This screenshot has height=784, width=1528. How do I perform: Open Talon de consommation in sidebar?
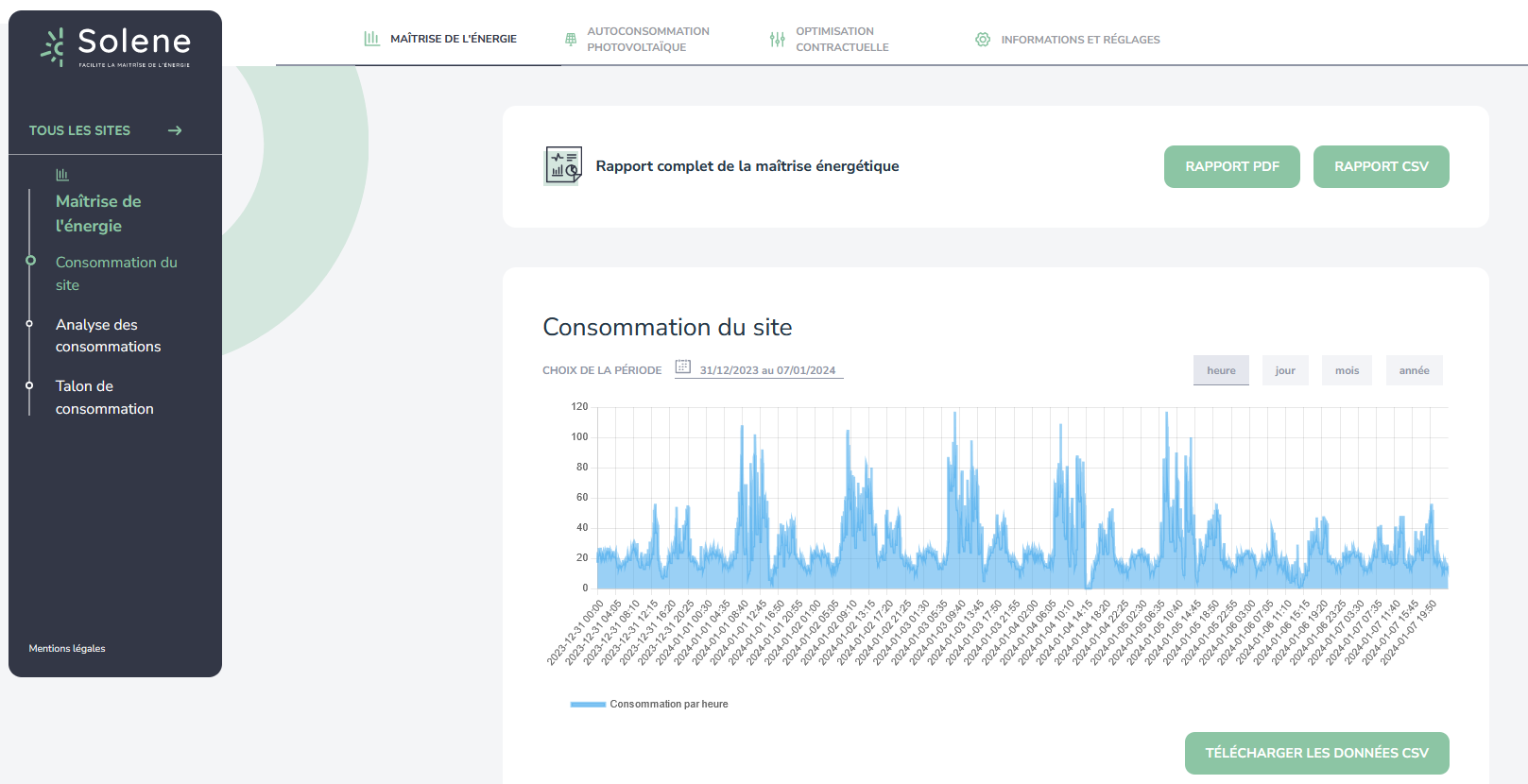pyautogui.click(x=104, y=398)
